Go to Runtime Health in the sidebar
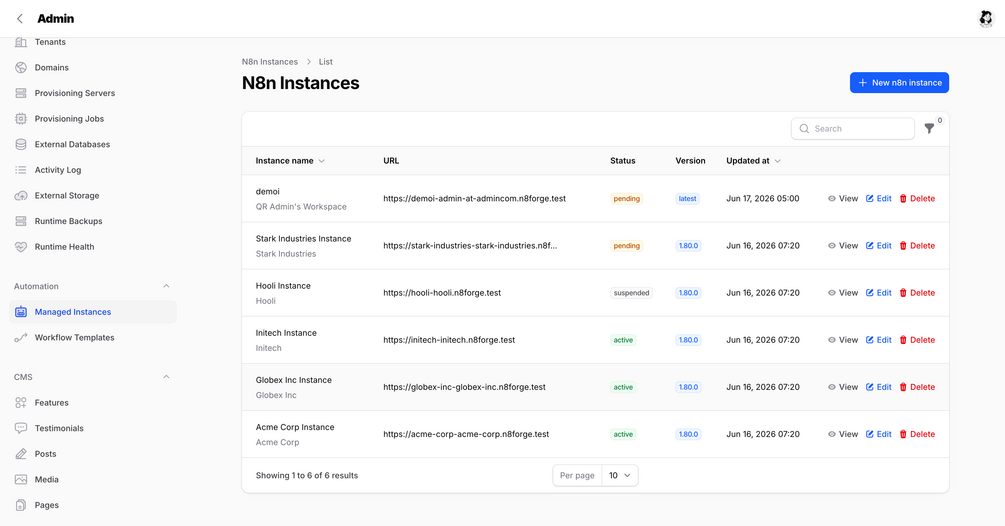The image size is (1005, 526). (x=64, y=247)
